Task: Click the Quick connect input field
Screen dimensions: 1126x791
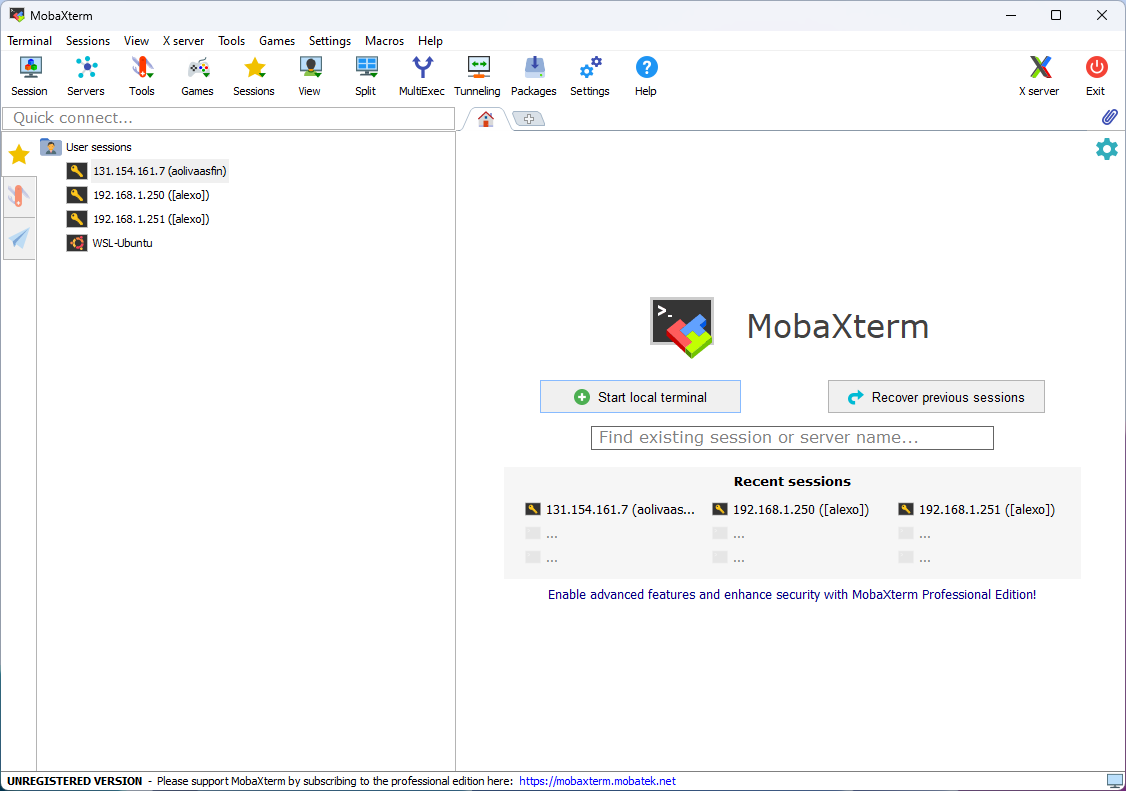Action: pos(229,118)
